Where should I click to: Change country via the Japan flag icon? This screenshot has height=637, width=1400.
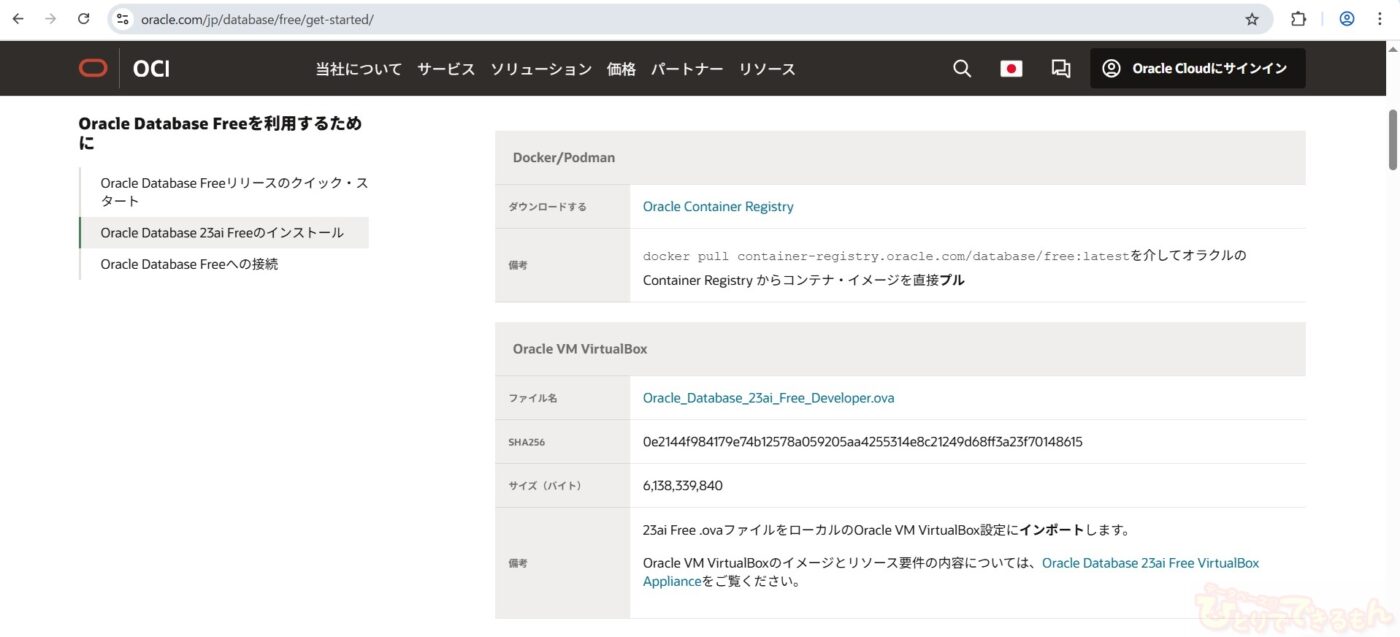tap(1011, 69)
